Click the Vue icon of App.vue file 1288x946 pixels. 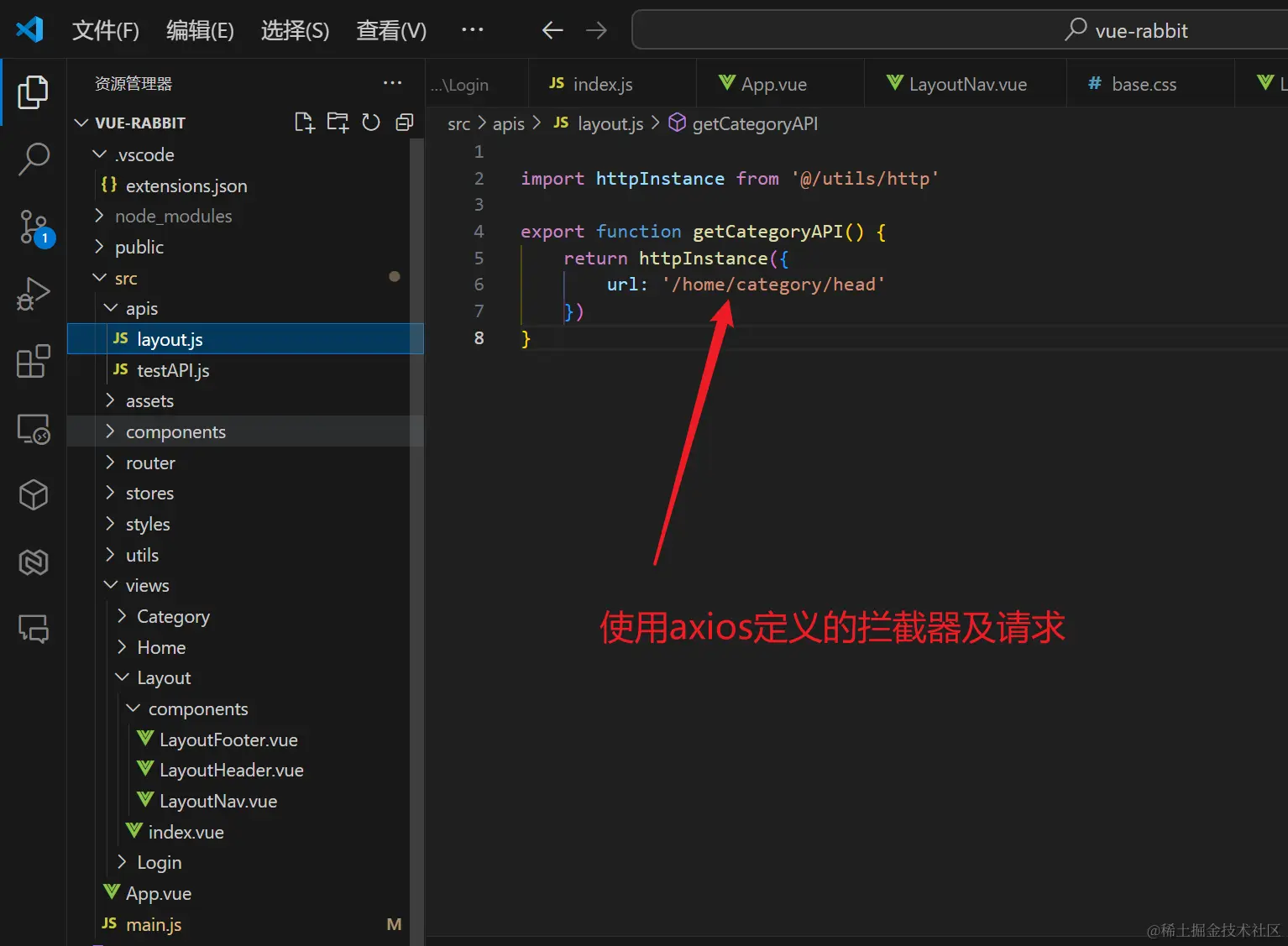click(112, 892)
